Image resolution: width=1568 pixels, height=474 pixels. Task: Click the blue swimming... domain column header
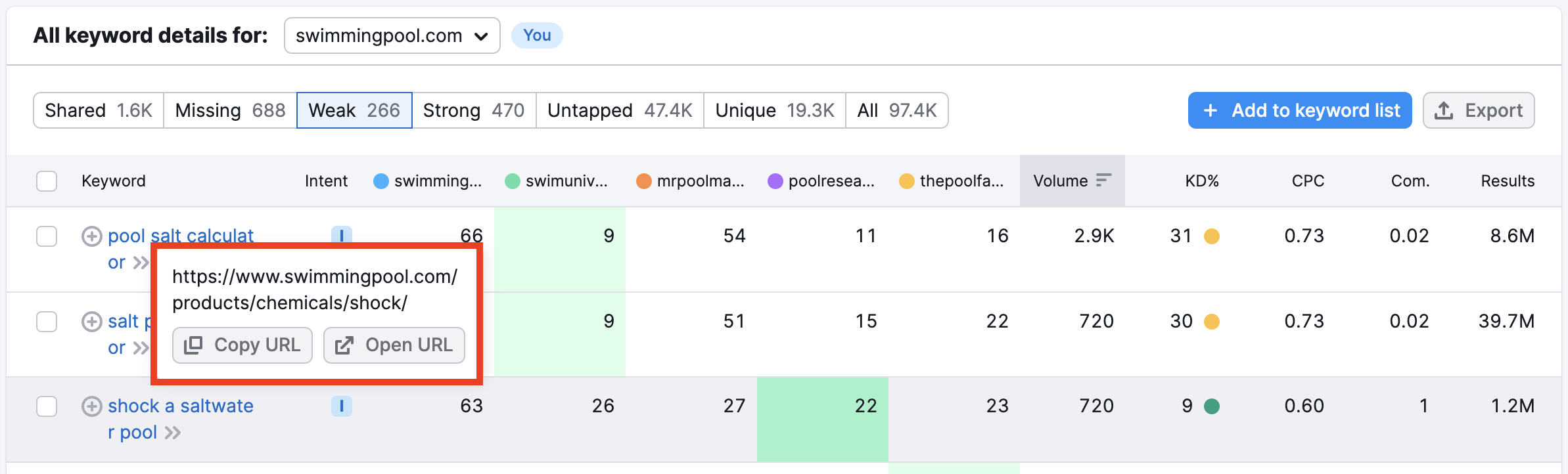[x=428, y=181]
